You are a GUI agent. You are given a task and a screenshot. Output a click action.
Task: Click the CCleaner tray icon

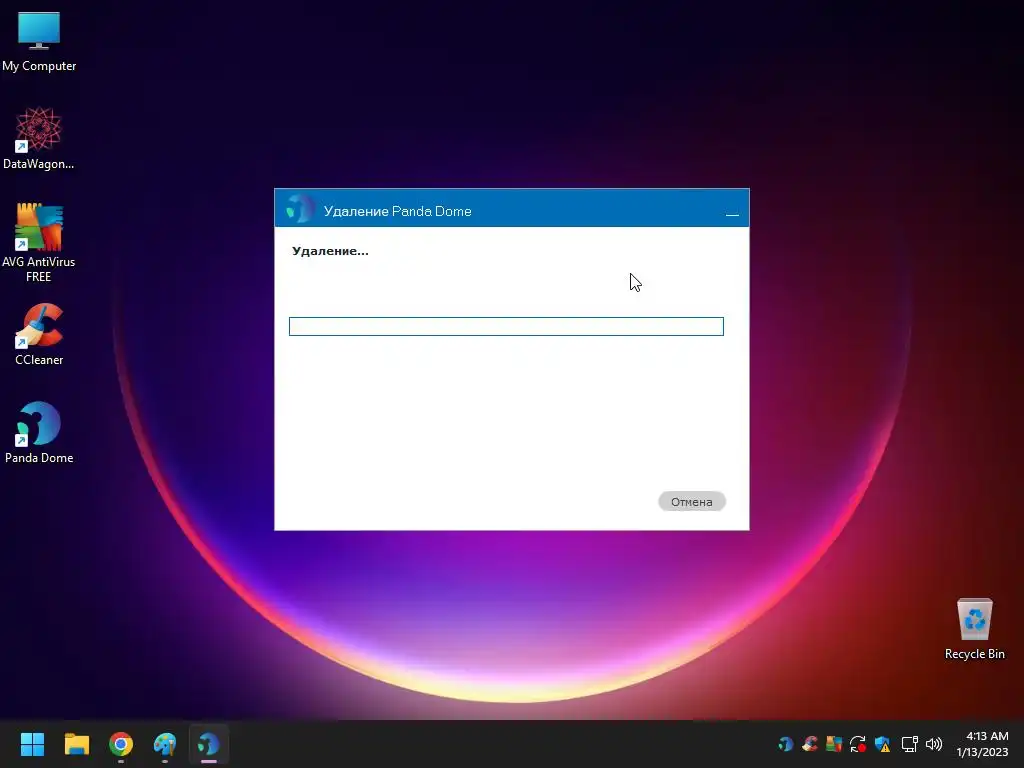point(810,744)
